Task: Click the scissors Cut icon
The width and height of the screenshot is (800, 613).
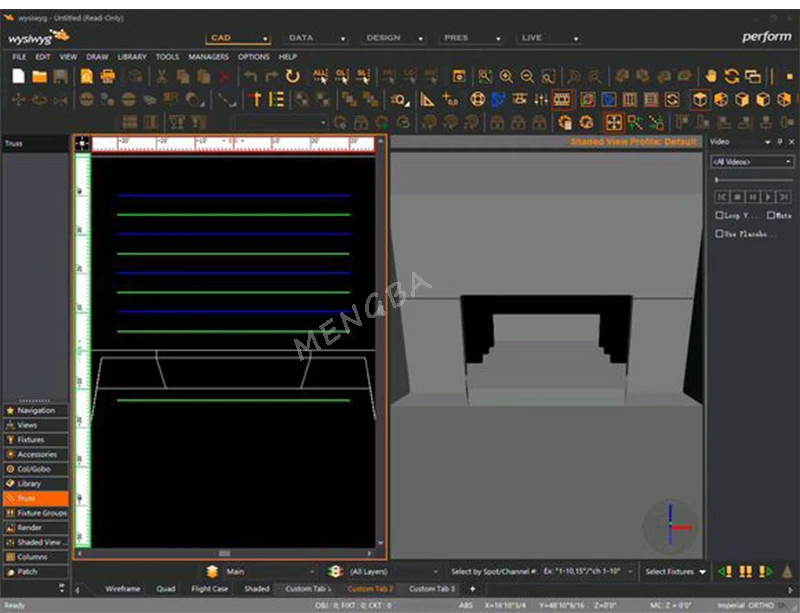Action: tap(162, 77)
